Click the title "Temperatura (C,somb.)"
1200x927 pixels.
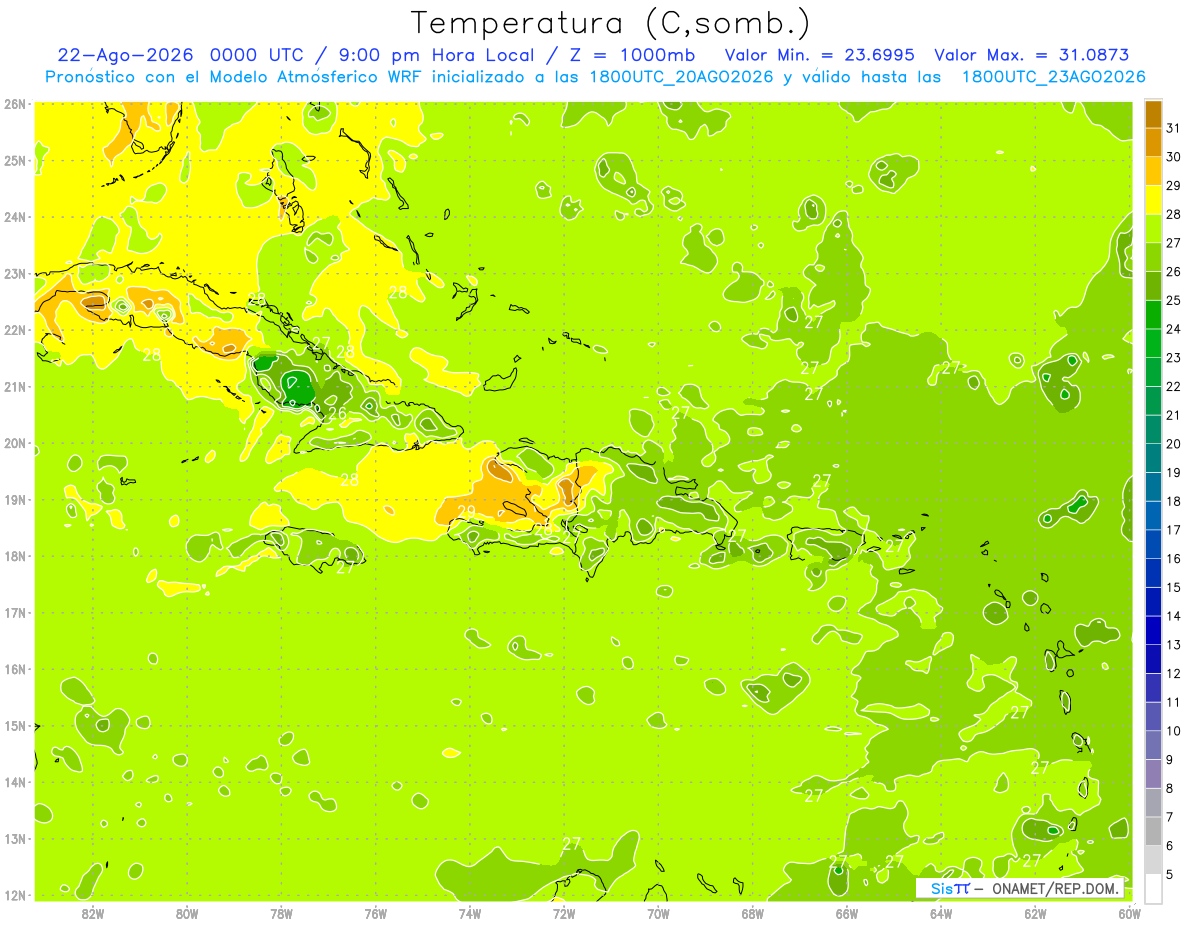(x=612, y=24)
